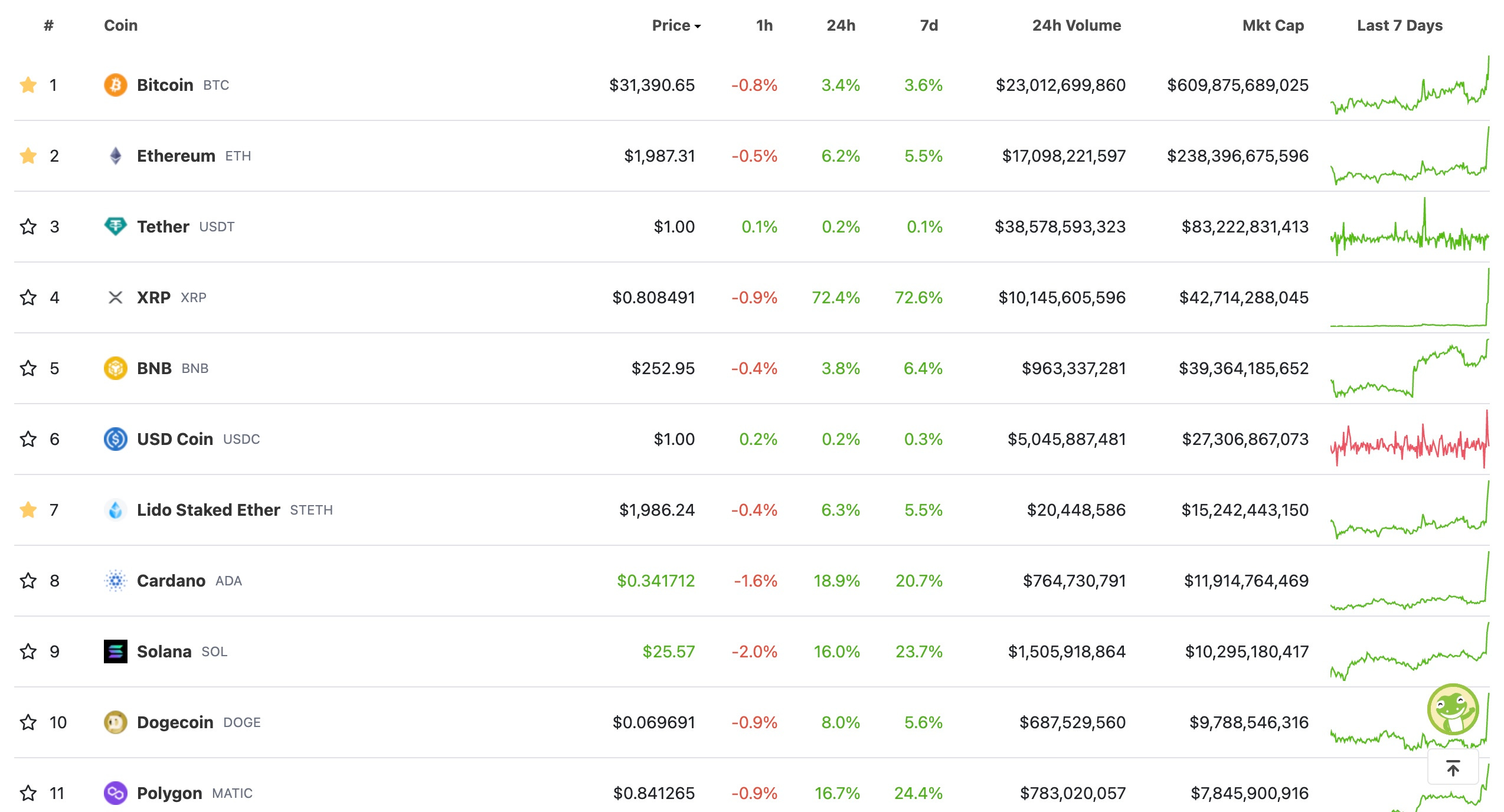Add Cardano to favorites star

(28, 581)
